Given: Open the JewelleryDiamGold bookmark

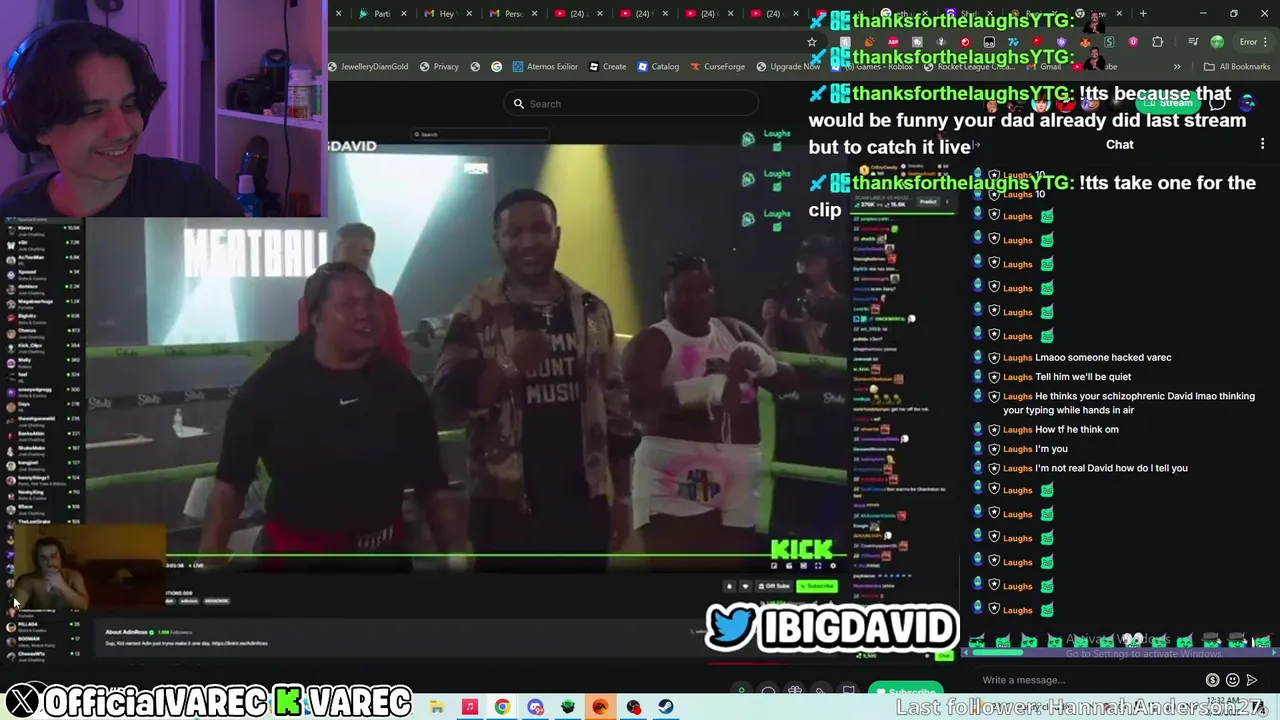Looking at the screenshot, I should pyautogui.click(x=368, y=67).
